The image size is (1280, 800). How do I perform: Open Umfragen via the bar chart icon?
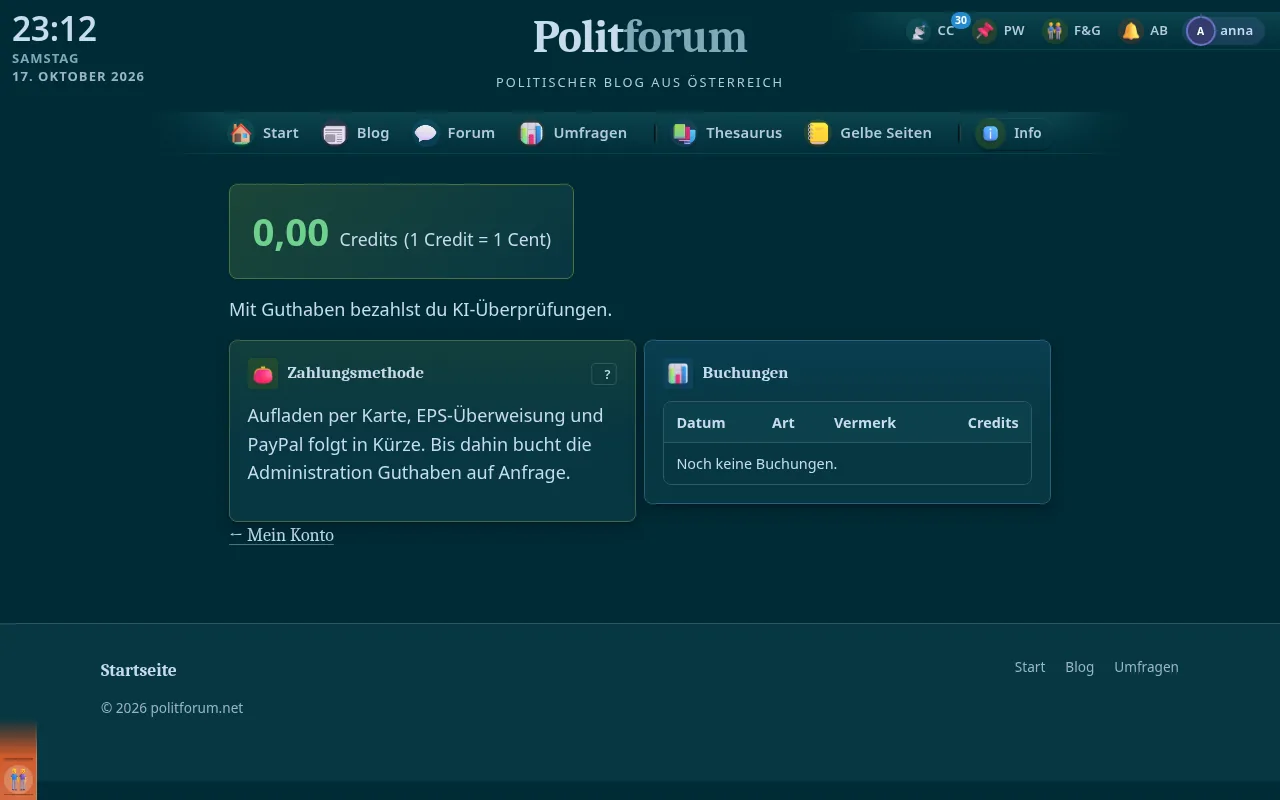click(531, 133)
